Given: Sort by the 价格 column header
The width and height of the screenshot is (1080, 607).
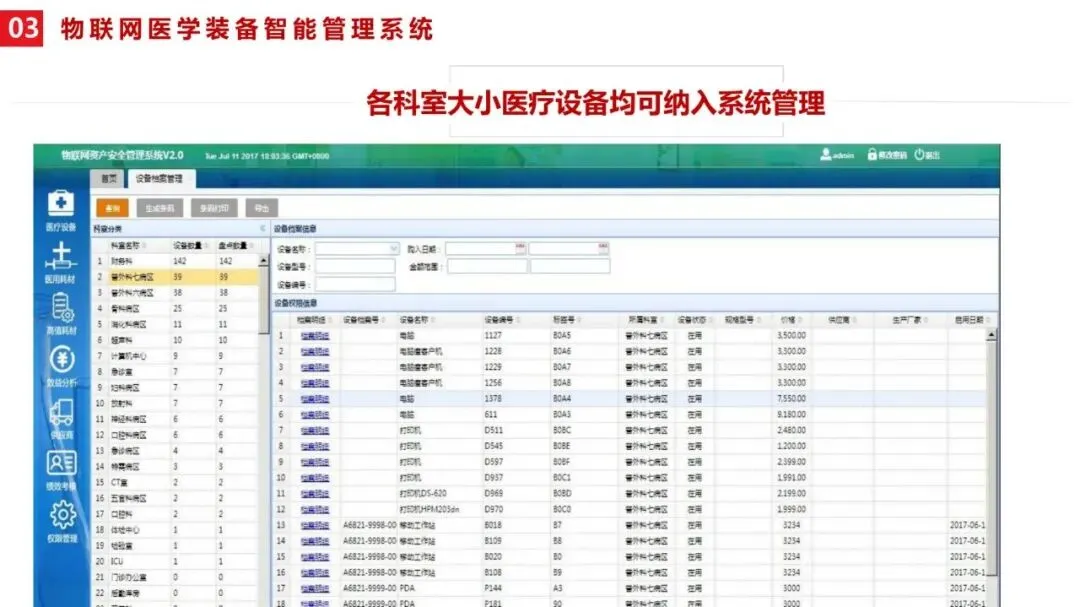Looking at the screenshot, I should pos(788,320).
